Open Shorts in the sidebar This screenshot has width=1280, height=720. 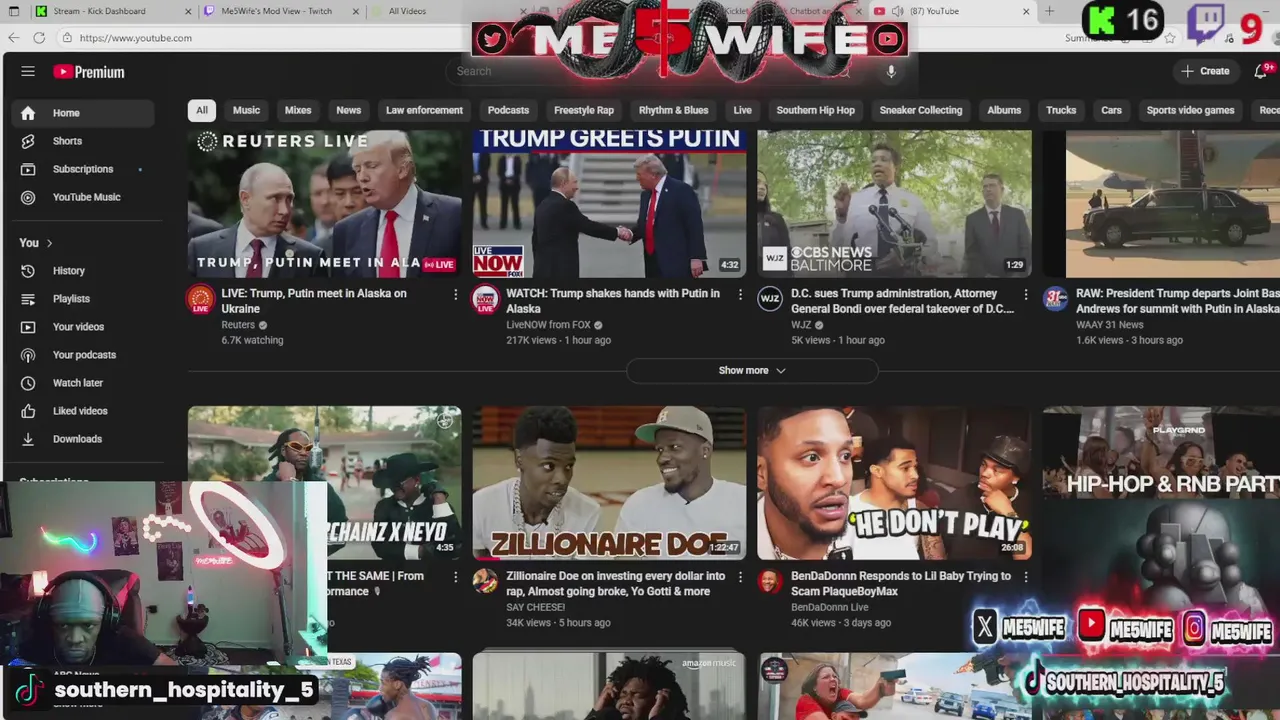(84, 141)
